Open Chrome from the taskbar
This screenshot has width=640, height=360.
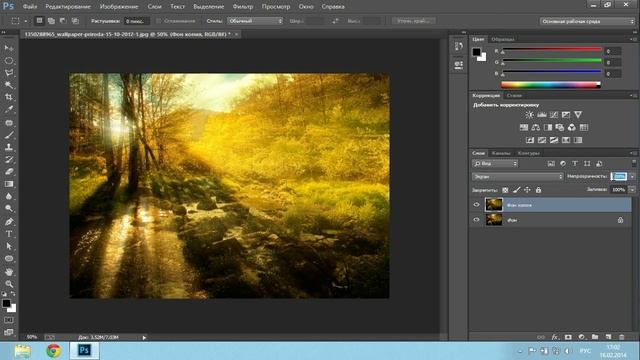pos(53,351)
